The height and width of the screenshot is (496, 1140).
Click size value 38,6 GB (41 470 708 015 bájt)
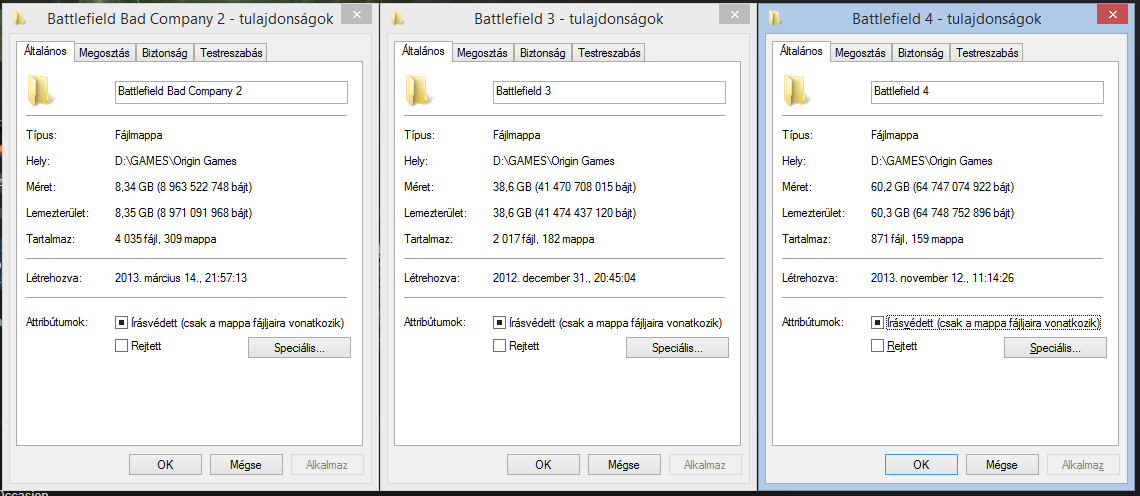pyautogui.click(x=565, y=188)
